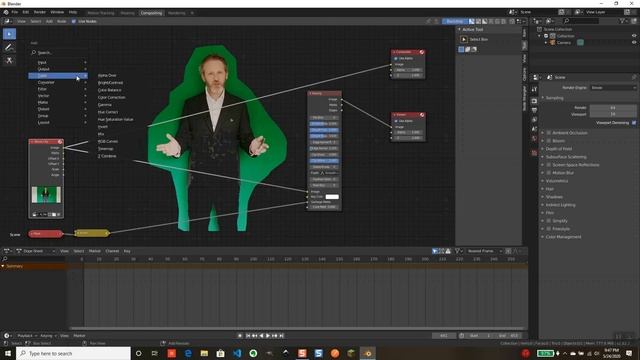
Task: Click the Movie Clip node thumbnail
Action: [x=46, y=195]
